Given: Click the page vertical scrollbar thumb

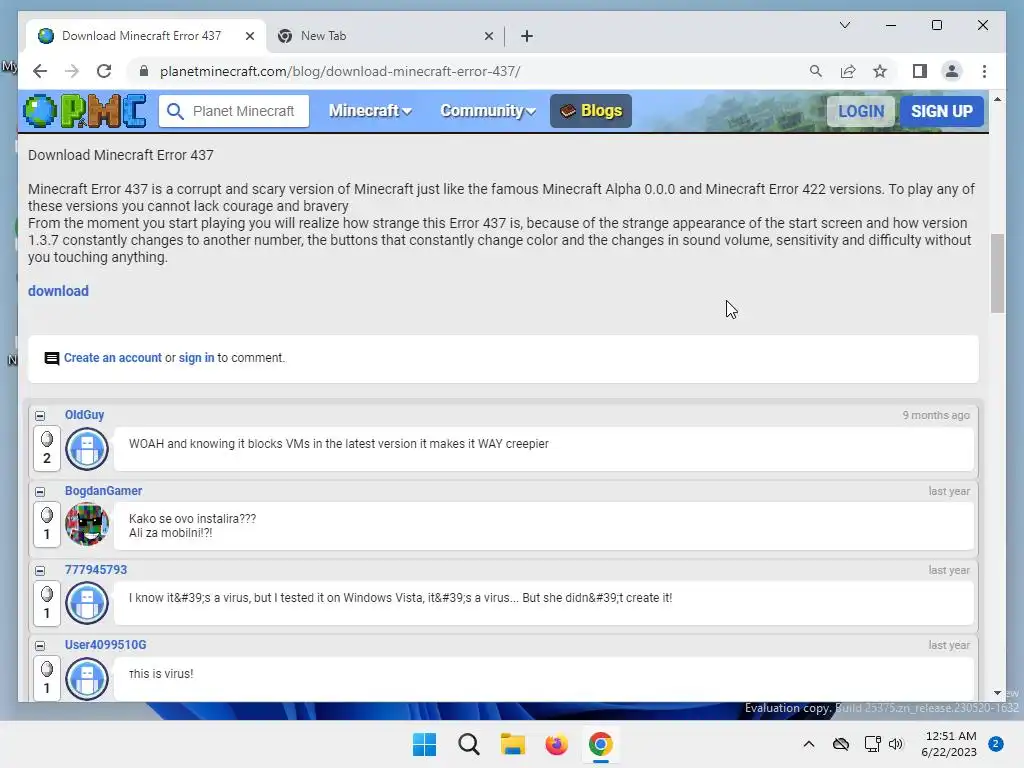Looking at the screenshot, I should coord(997,273).
